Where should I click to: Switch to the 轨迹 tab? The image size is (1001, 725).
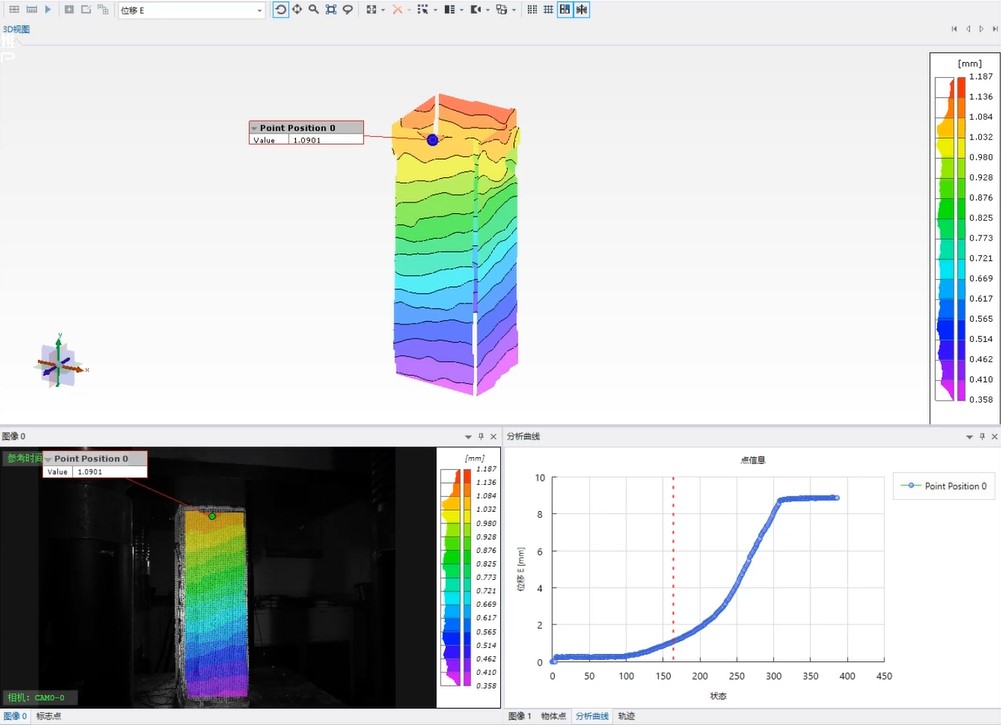pyautogui.click(x=626, y=716)
